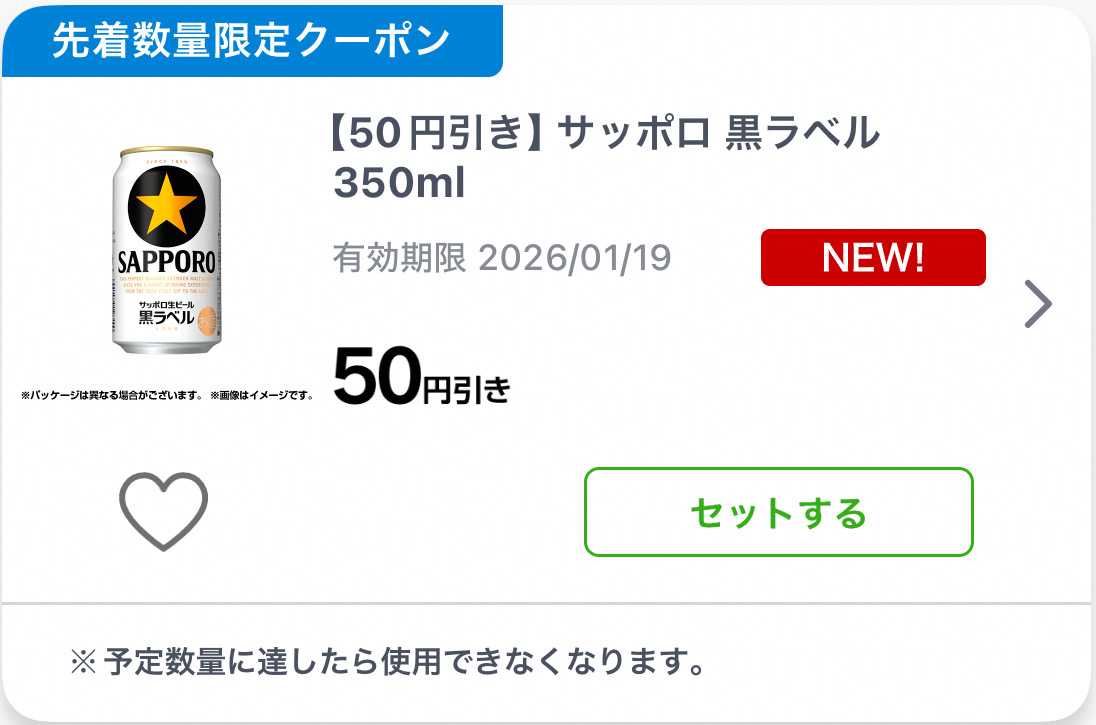
Task: Click the SAPPORO wordmark on the can
Action: coord(166,262)
